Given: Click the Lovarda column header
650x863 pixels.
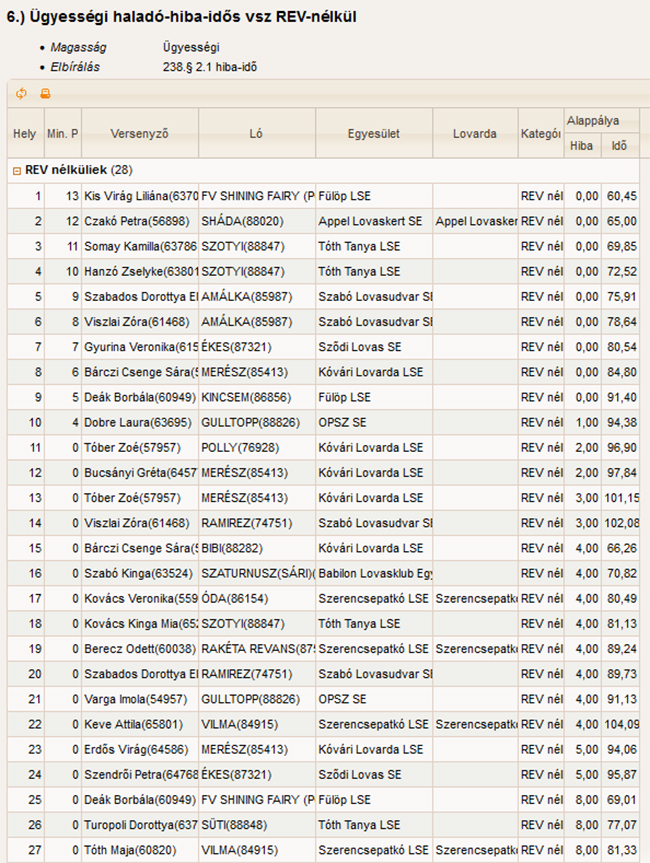Looking at the screenshot, I should click(474, 134).
